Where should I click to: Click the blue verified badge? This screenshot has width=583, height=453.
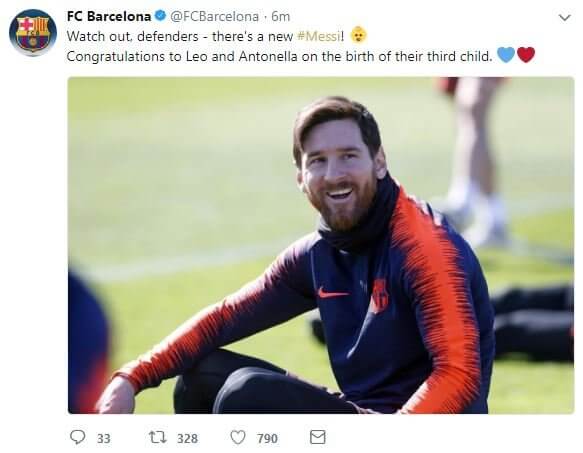pyautogui.click(x=160, y=16)
